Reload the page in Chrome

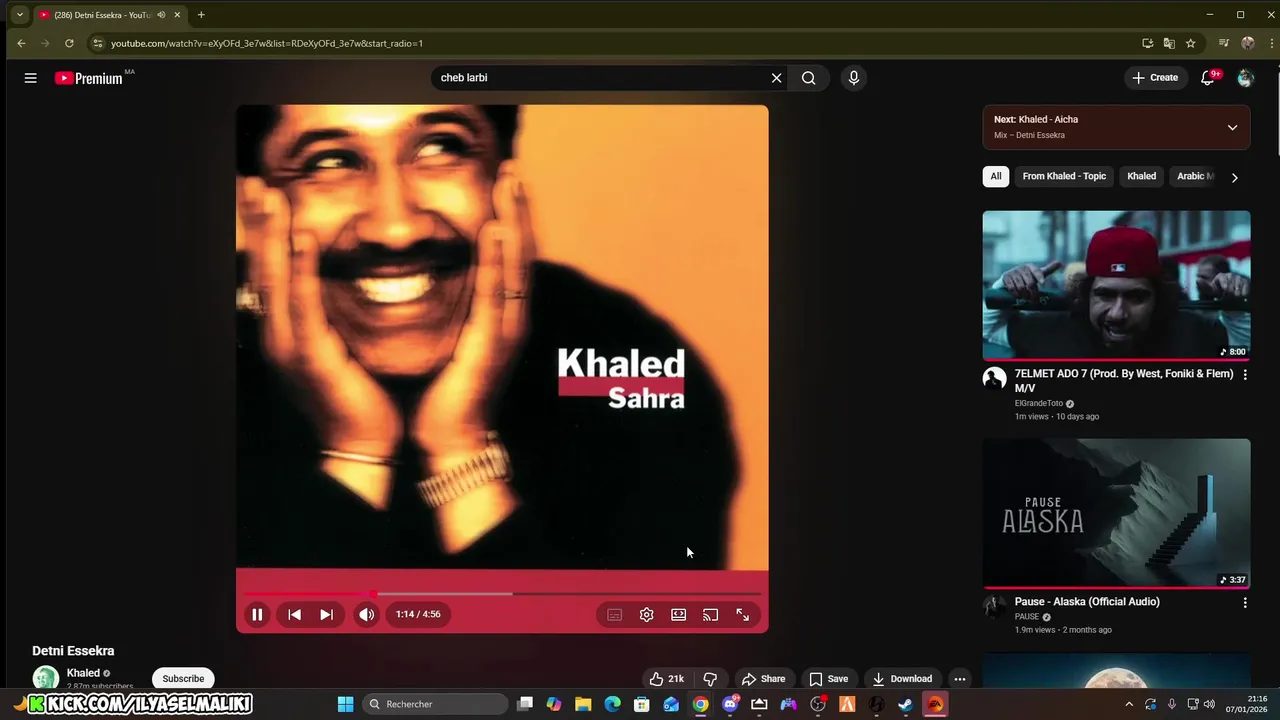point(69,43)
